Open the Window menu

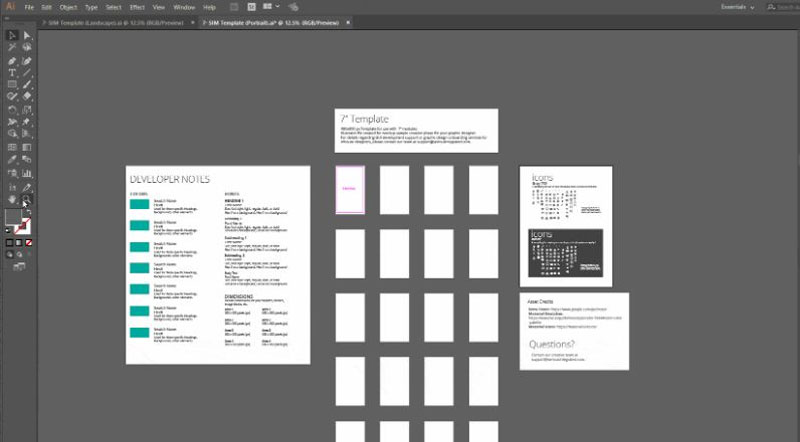tap(184, 7)
